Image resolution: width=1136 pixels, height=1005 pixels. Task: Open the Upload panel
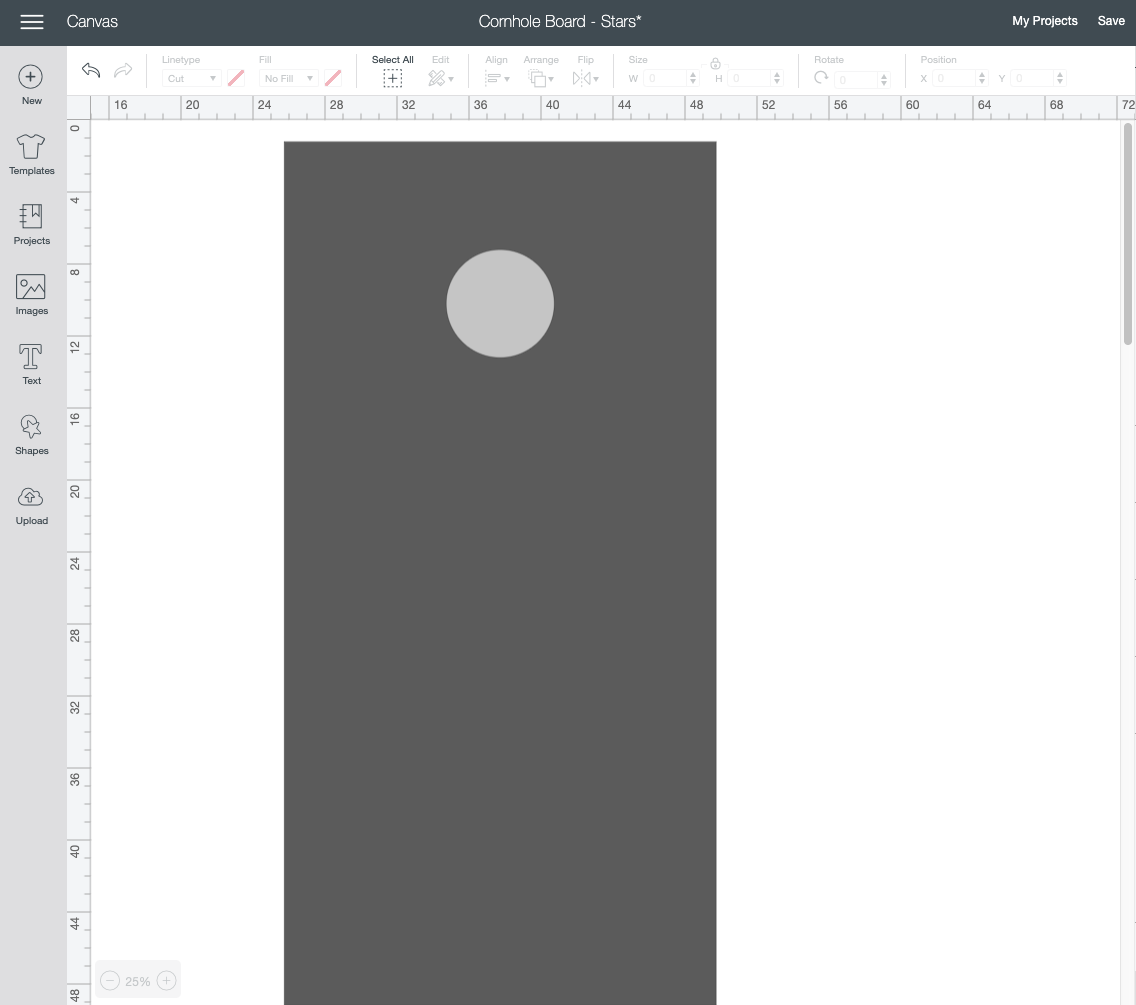(31, 504)
